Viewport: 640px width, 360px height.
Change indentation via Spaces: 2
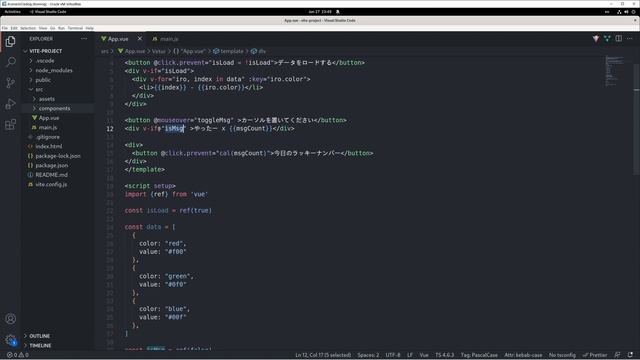point(368,355)
